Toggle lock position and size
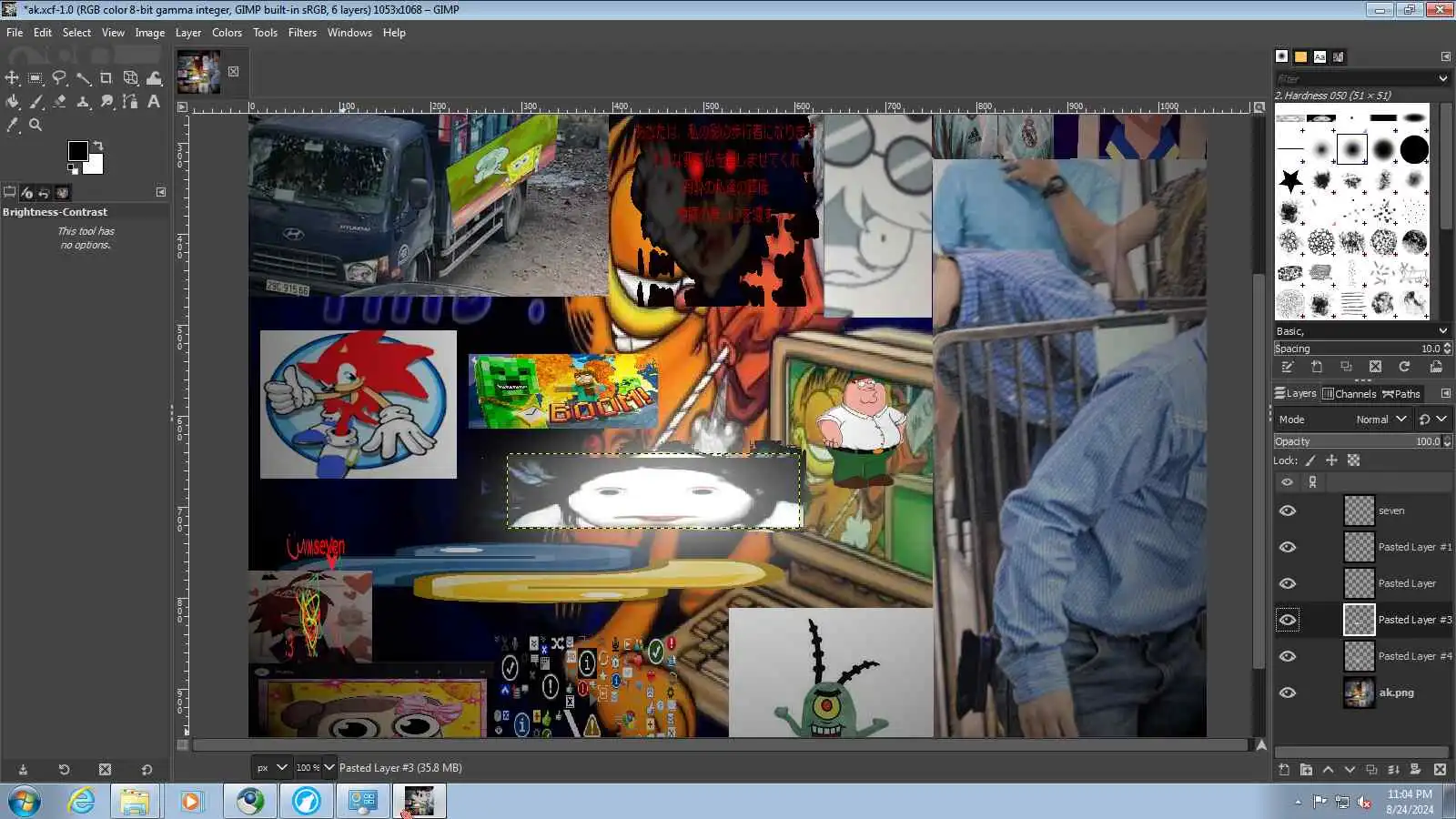This screenshot has width=1456, height=819. tap(1331, 461)
